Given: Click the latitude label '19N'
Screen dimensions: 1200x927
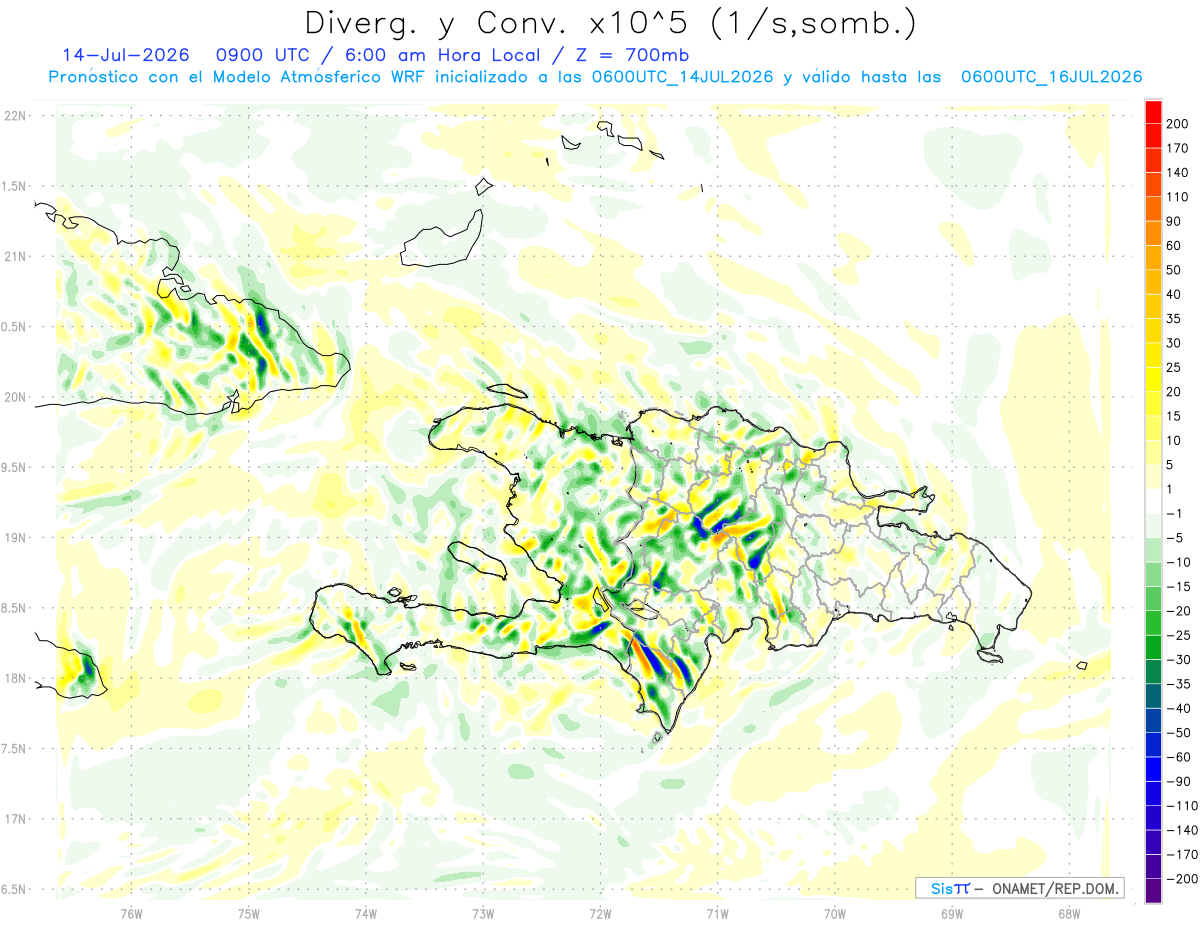Looking at the screenshot, I should [14, 537].
